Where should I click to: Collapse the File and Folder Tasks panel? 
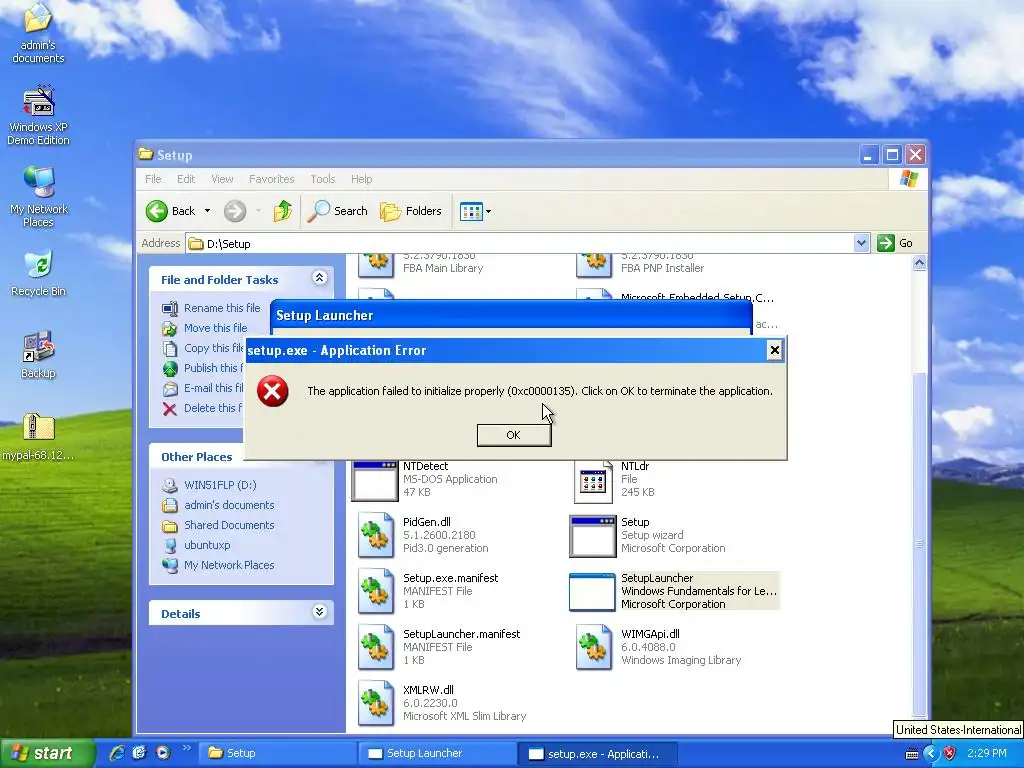point(319,278)
